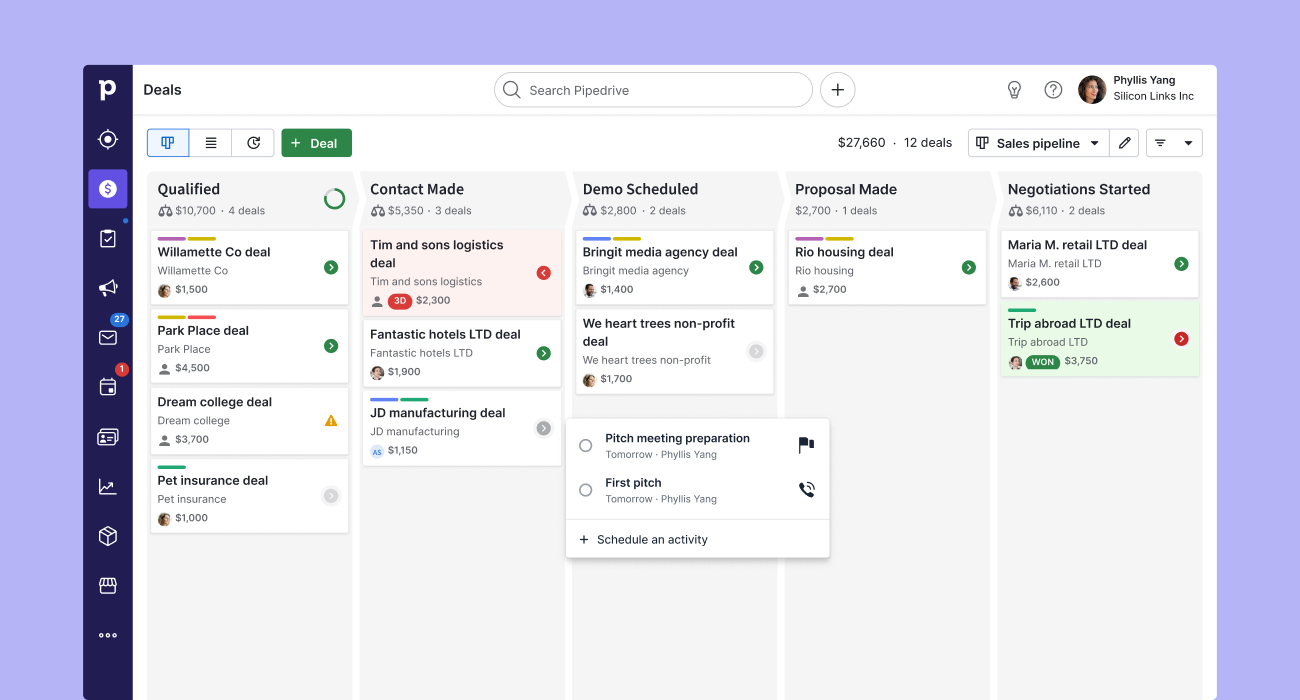Open Marketplace store icon in sidebar

(108, 586)
